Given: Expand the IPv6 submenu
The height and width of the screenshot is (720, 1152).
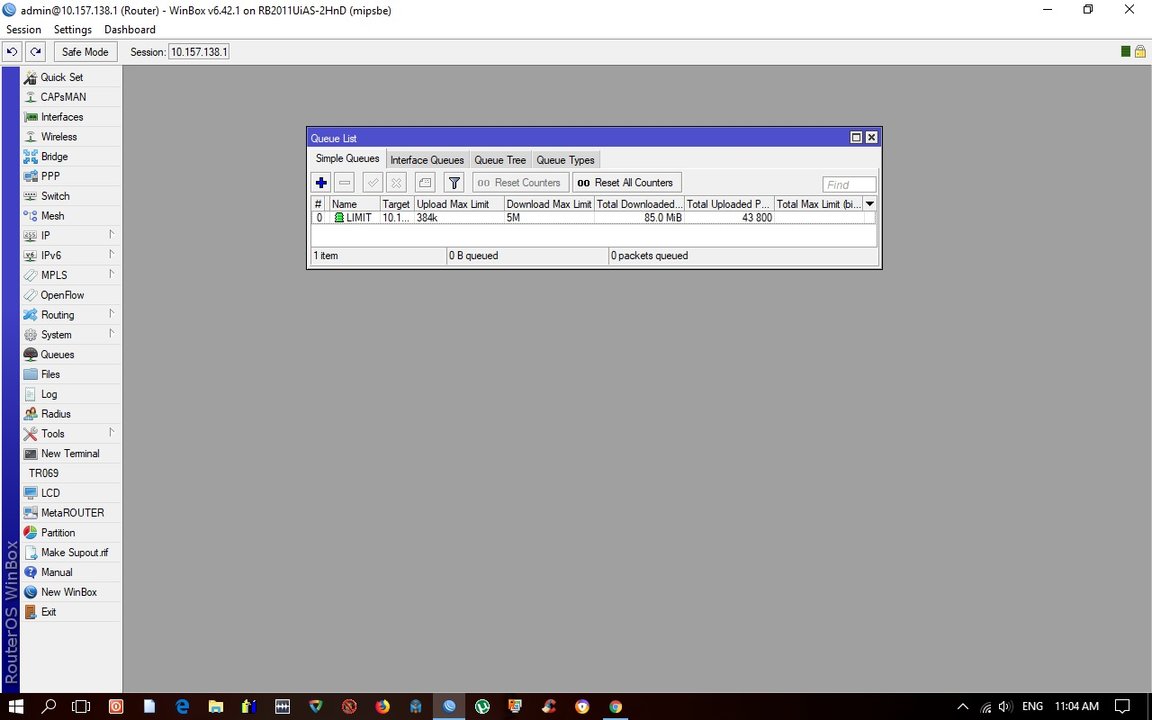Looking at the screenshot, I should (x=71, y=256).
